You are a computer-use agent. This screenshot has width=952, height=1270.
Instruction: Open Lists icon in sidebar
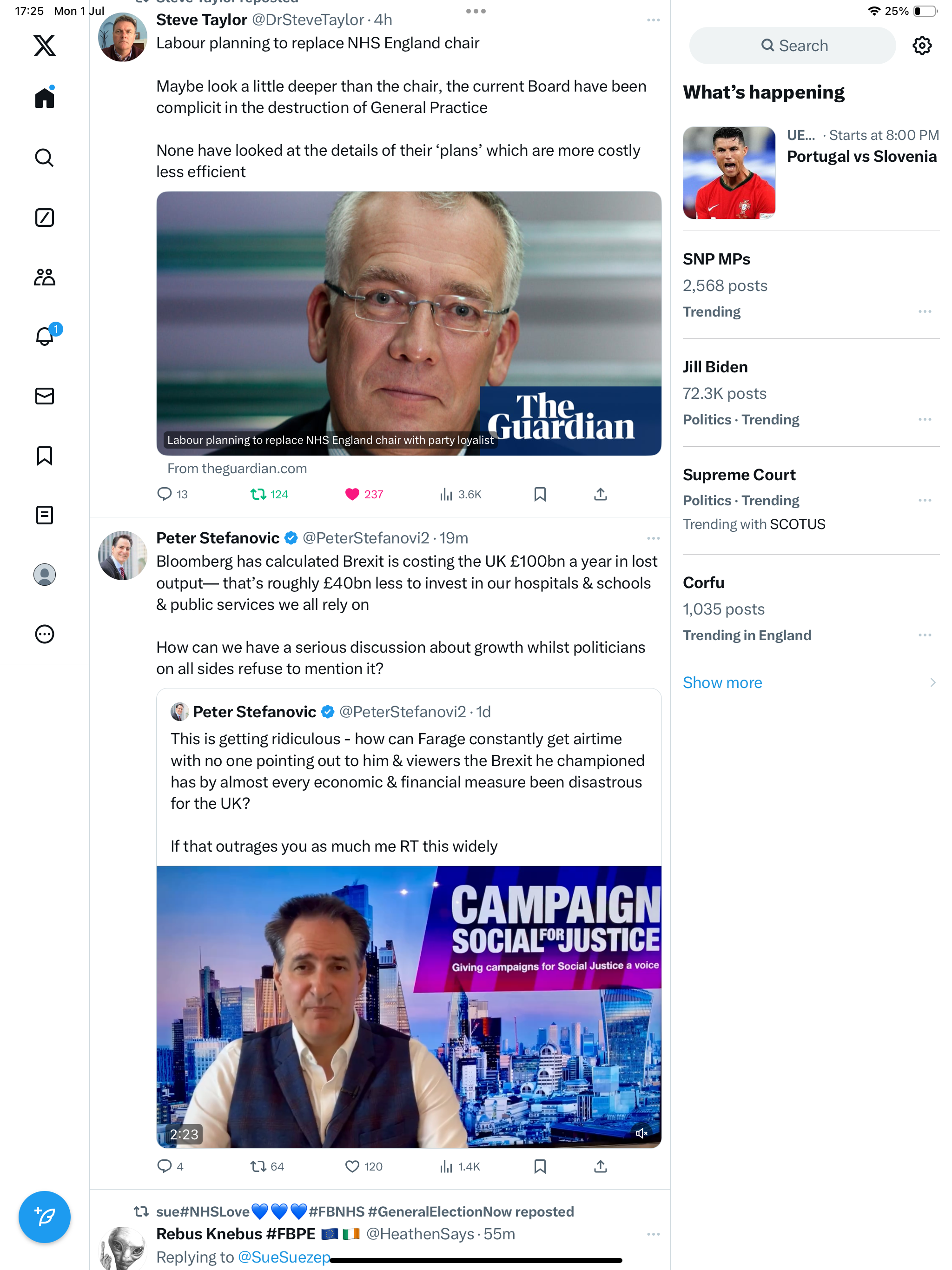44,515
